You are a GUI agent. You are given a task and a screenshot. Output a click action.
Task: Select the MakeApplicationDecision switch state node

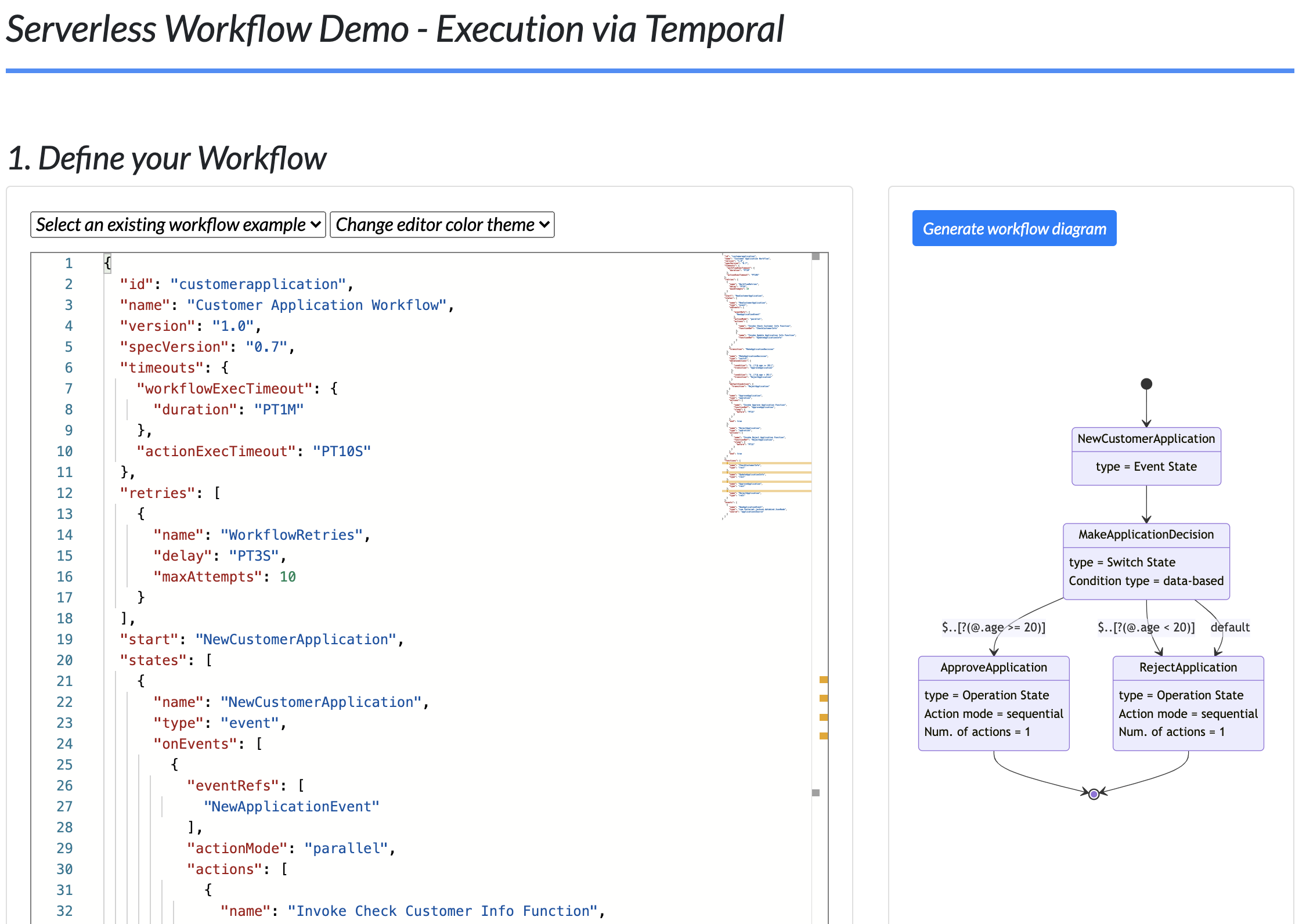tap(1146, 561)
